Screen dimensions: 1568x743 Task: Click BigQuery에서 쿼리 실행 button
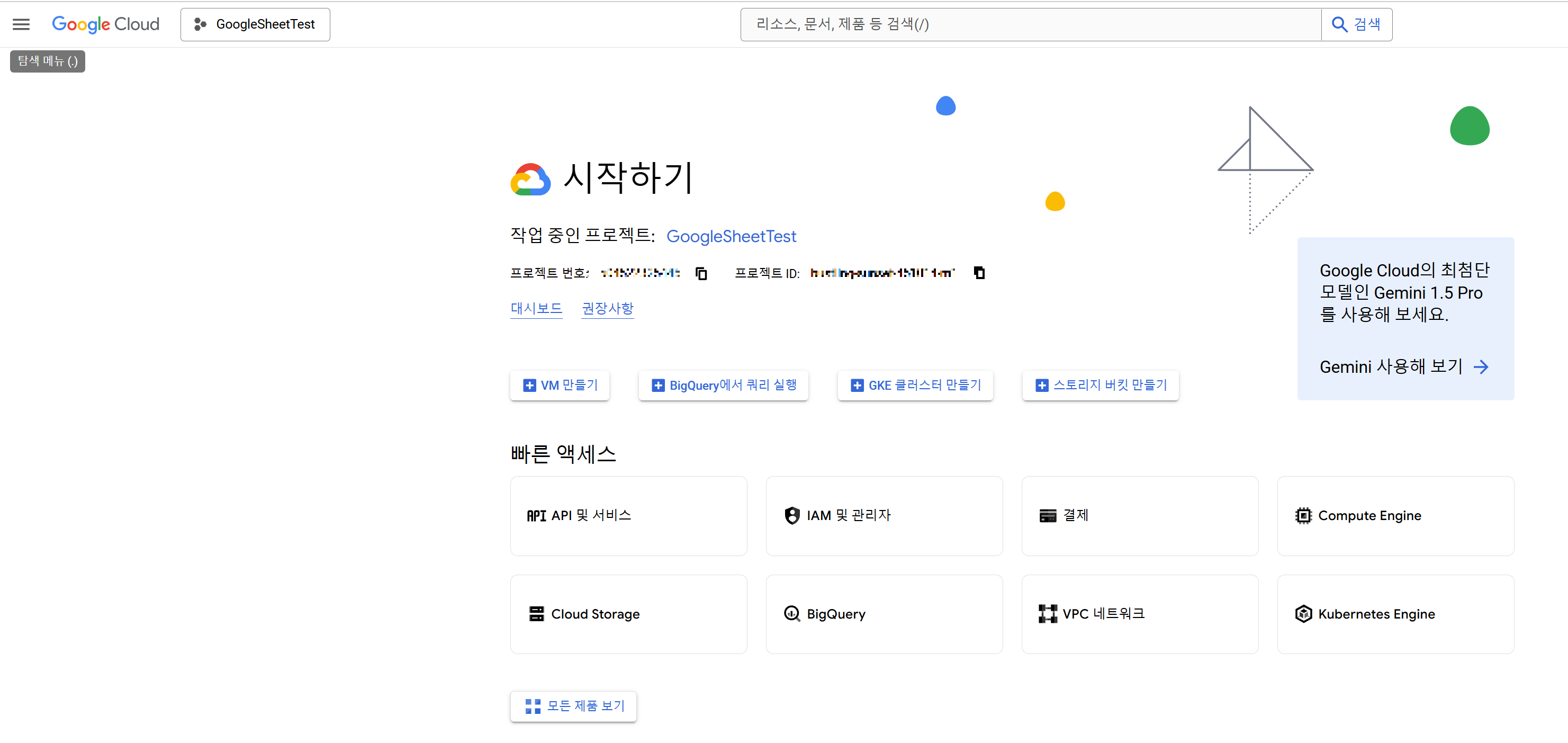tap(723, 385)
